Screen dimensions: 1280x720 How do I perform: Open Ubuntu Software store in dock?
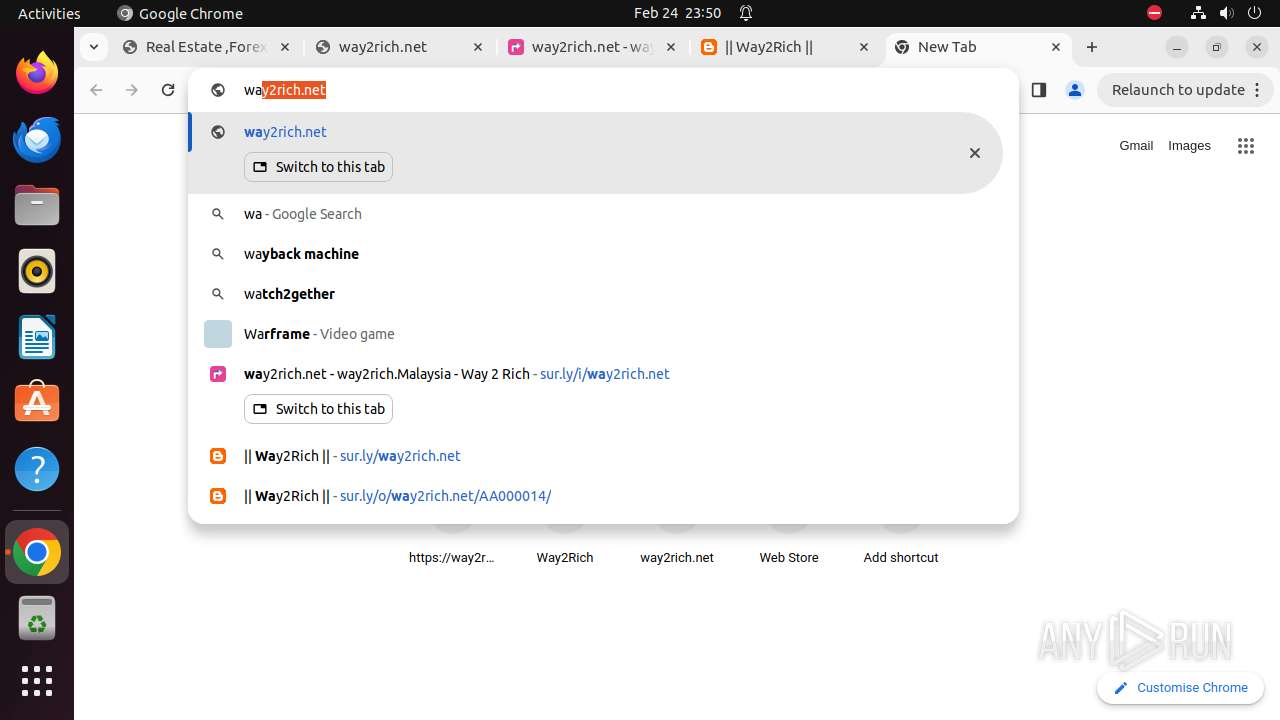point(37,403)
